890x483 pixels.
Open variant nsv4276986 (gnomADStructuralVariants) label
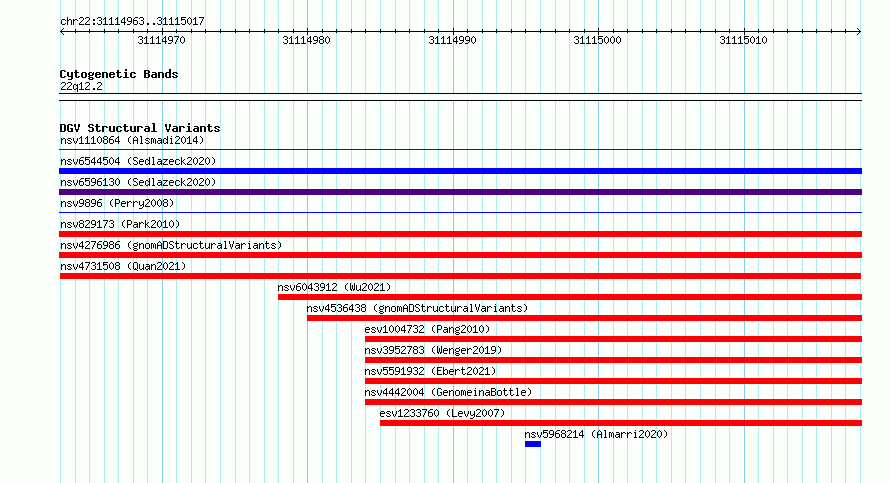click(x=171, y=245)
